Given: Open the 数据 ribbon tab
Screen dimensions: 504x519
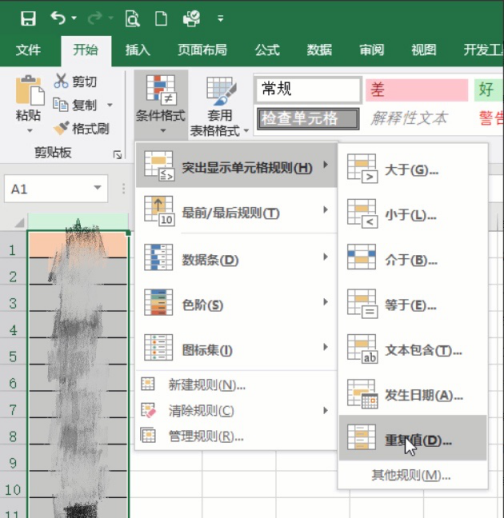Looking at the screenshot, I should click(x=319, y=50).
